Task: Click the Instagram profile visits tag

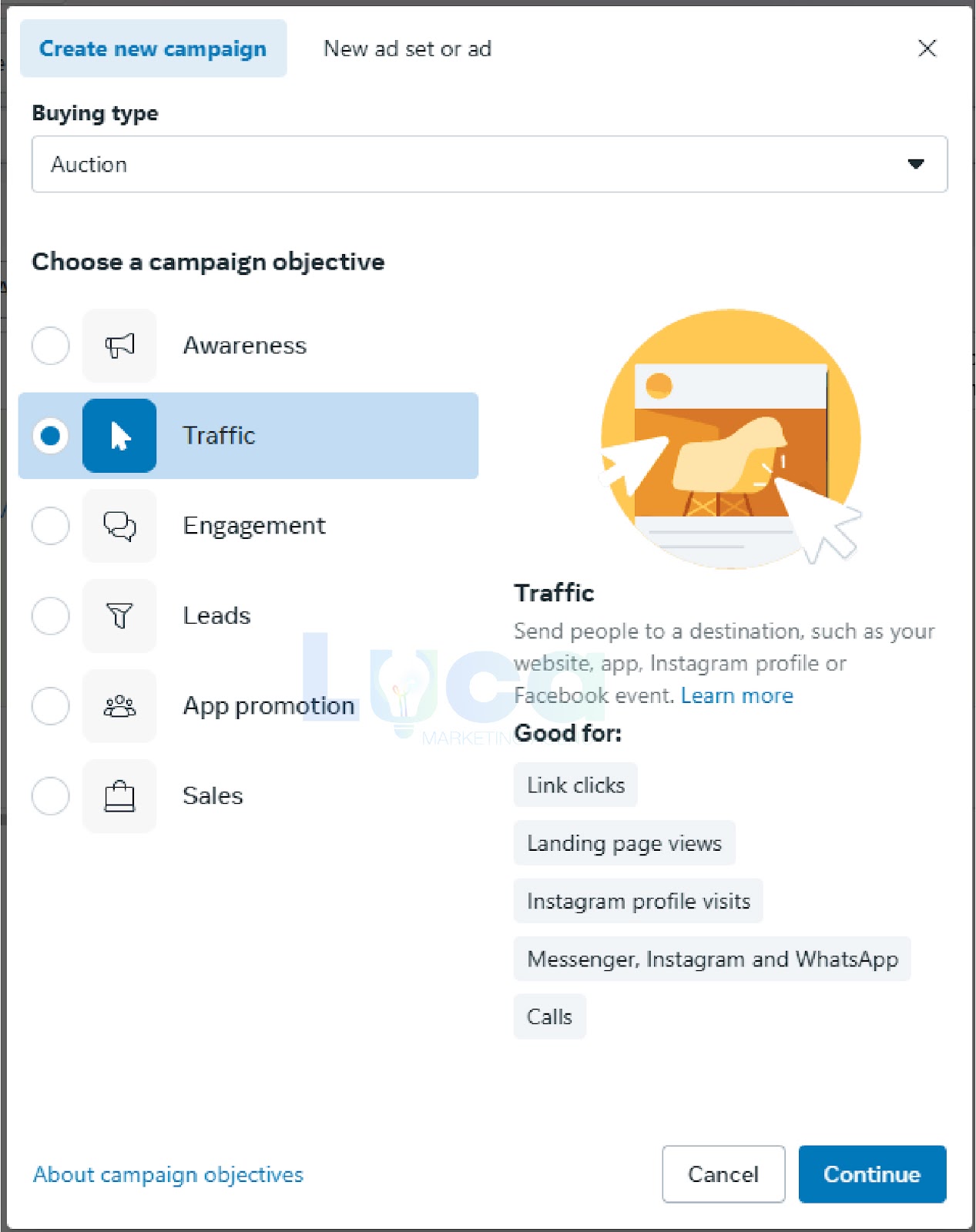Action: point(639,901)
